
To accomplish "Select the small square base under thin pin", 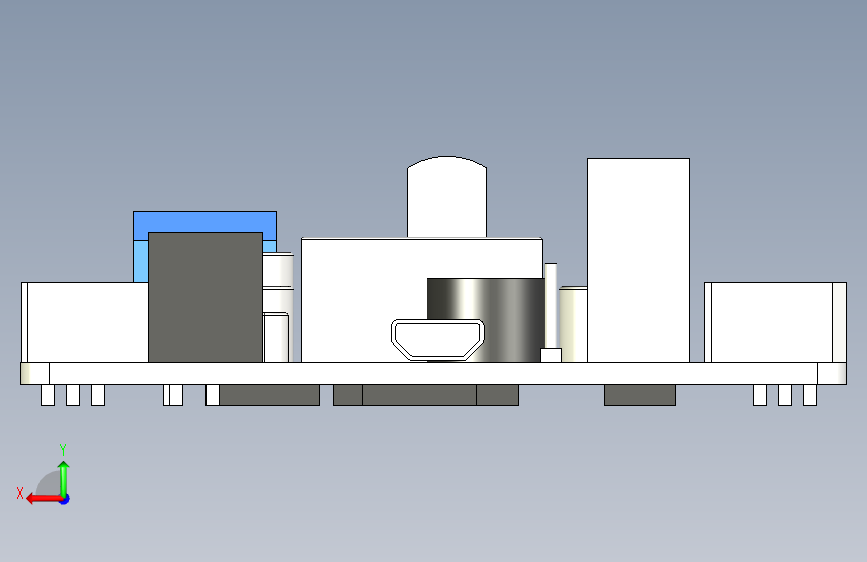I will (x=551, y=356).
